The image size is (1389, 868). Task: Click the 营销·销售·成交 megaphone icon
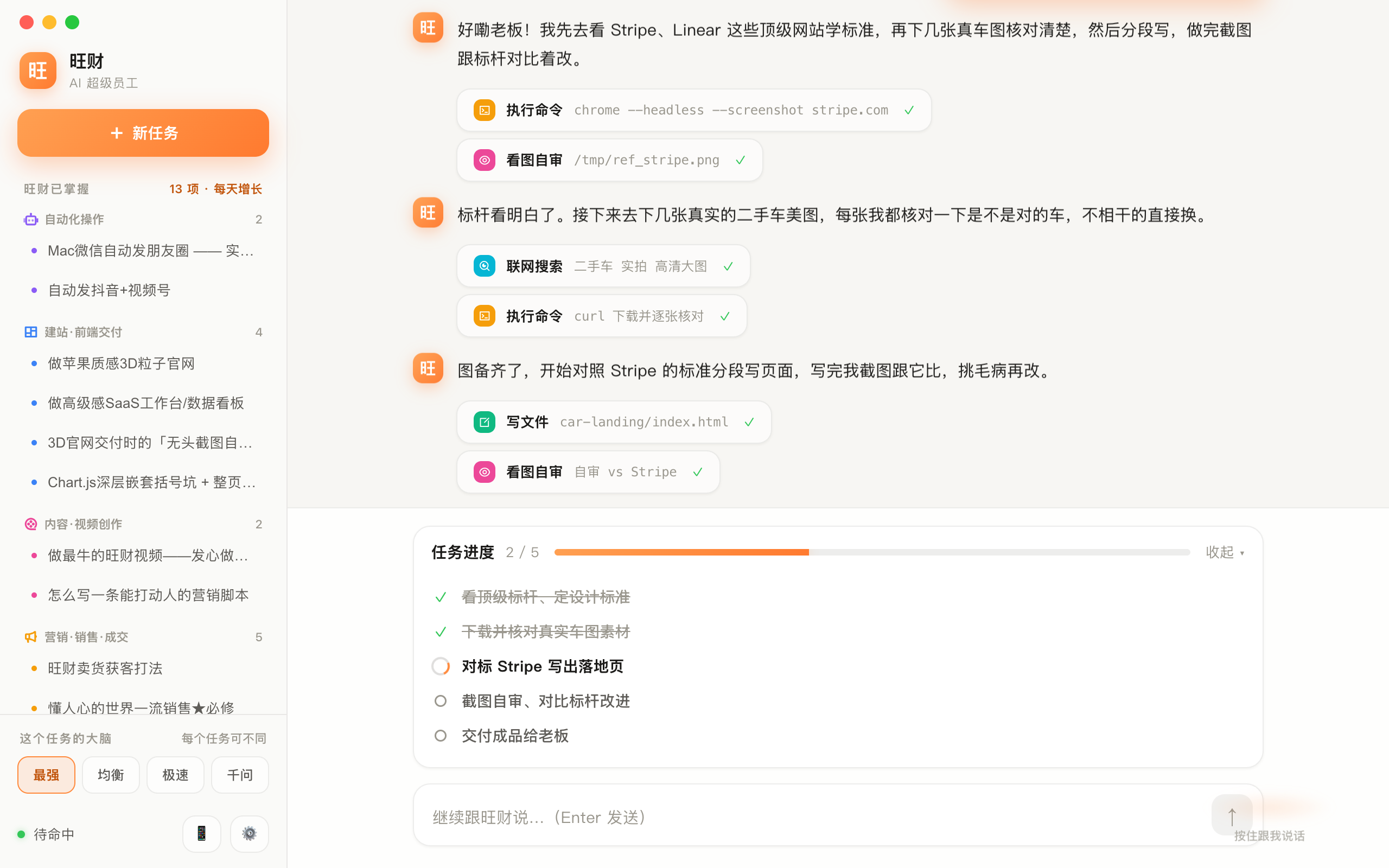[x=31, y=637]
